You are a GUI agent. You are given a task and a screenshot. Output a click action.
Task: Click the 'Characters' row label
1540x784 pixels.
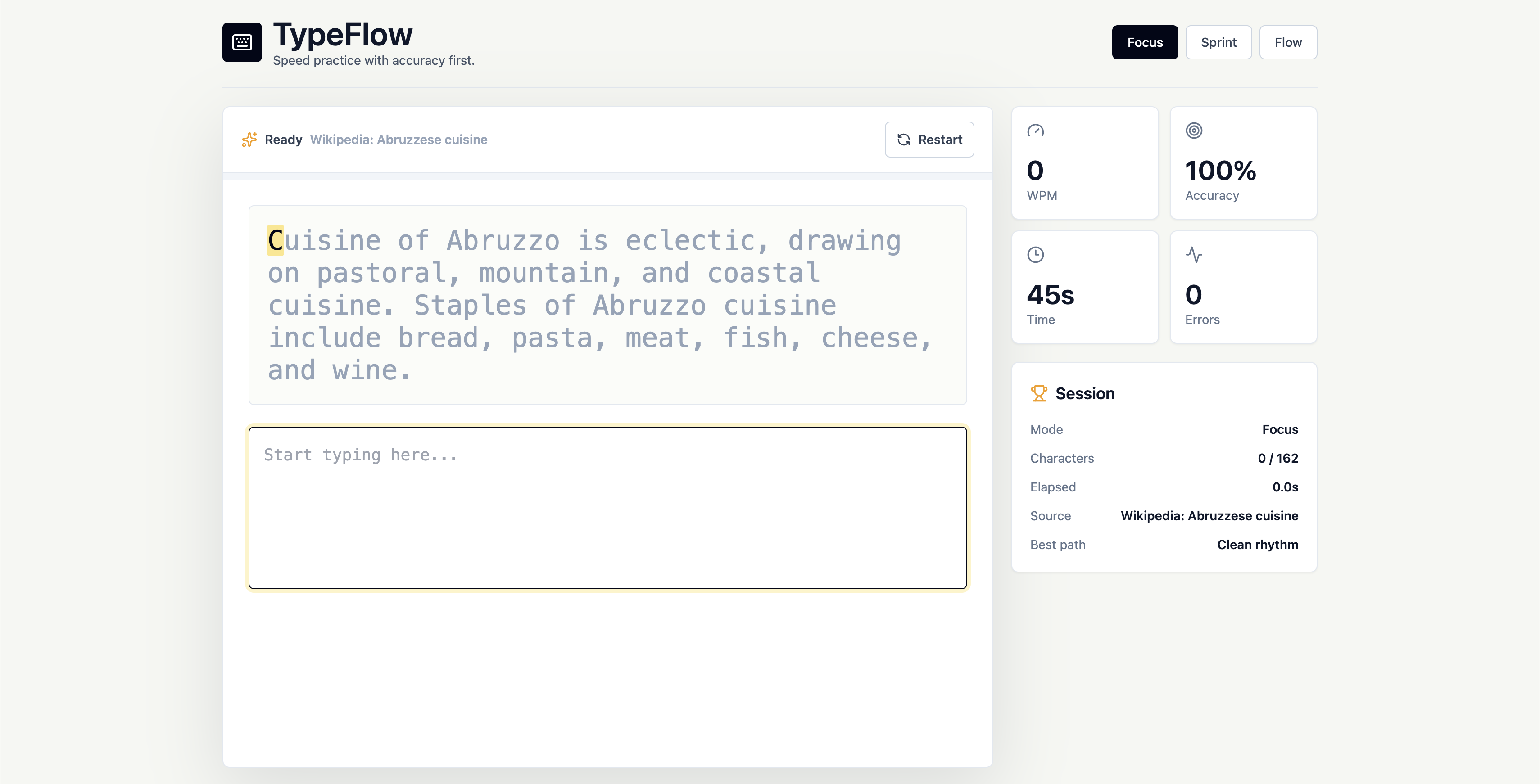tap(1062, 458)
